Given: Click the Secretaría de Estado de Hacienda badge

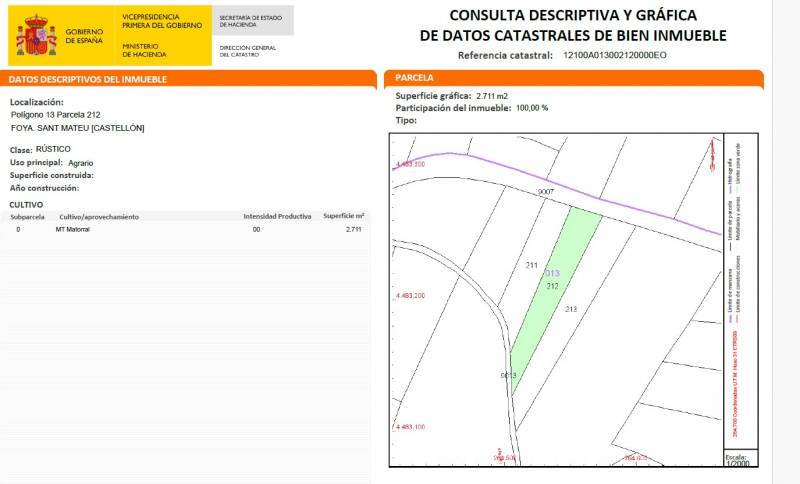Looking at the screenshot, I should click(x=253, y=21).
